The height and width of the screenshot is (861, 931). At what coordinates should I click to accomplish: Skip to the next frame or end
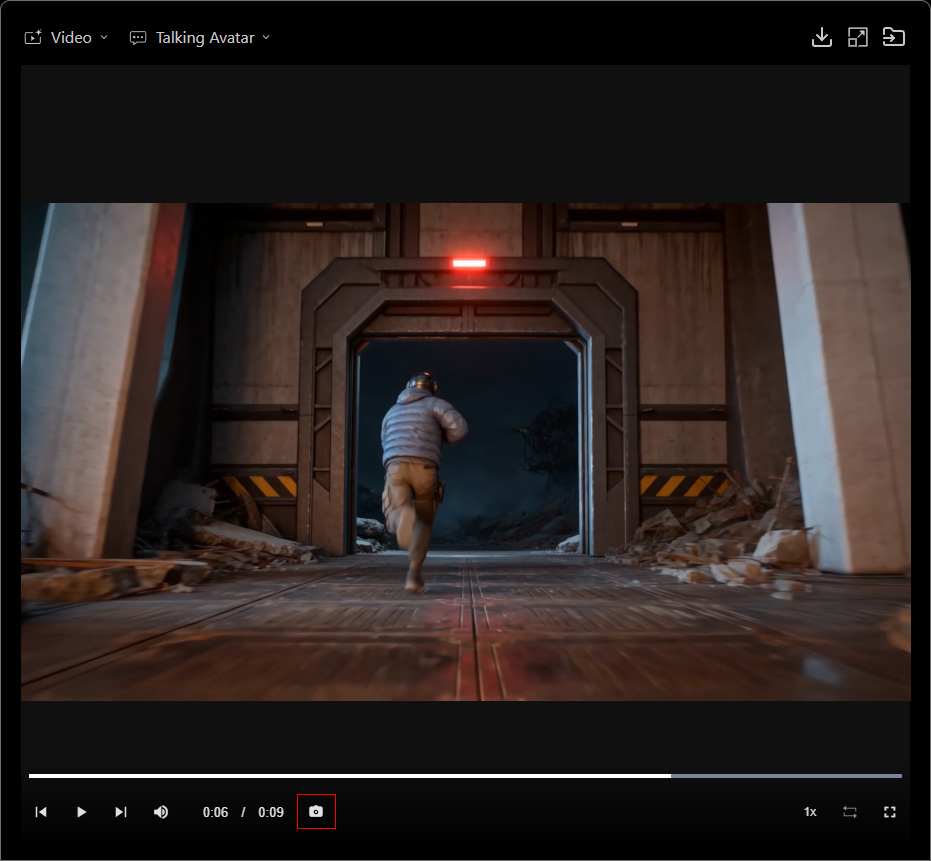(121, 812)
